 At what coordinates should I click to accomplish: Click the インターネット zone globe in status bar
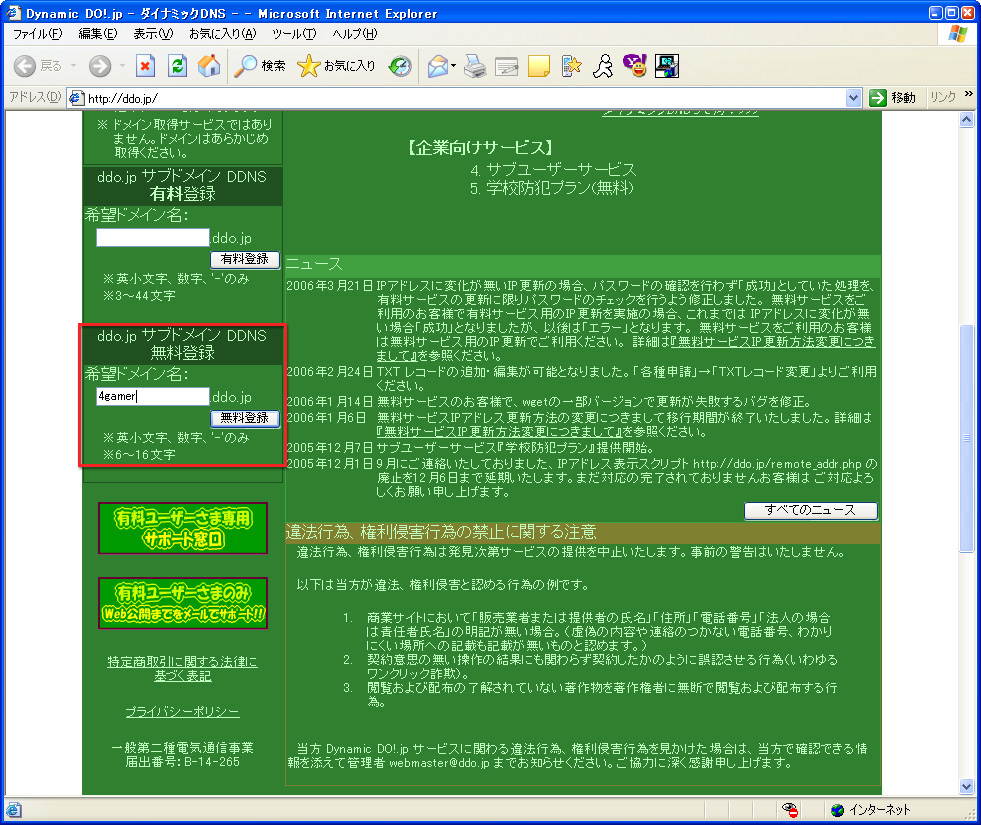coord(838,810)
